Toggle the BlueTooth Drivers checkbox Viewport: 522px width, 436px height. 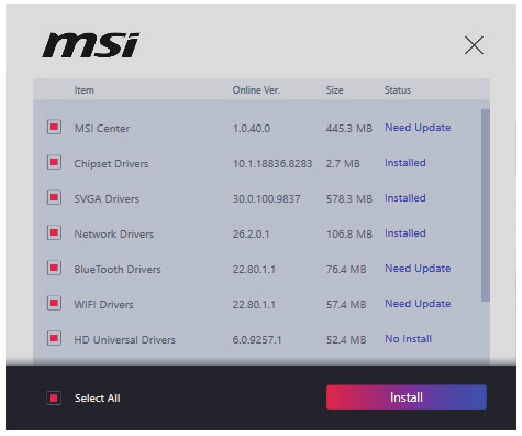click(54, 268)
